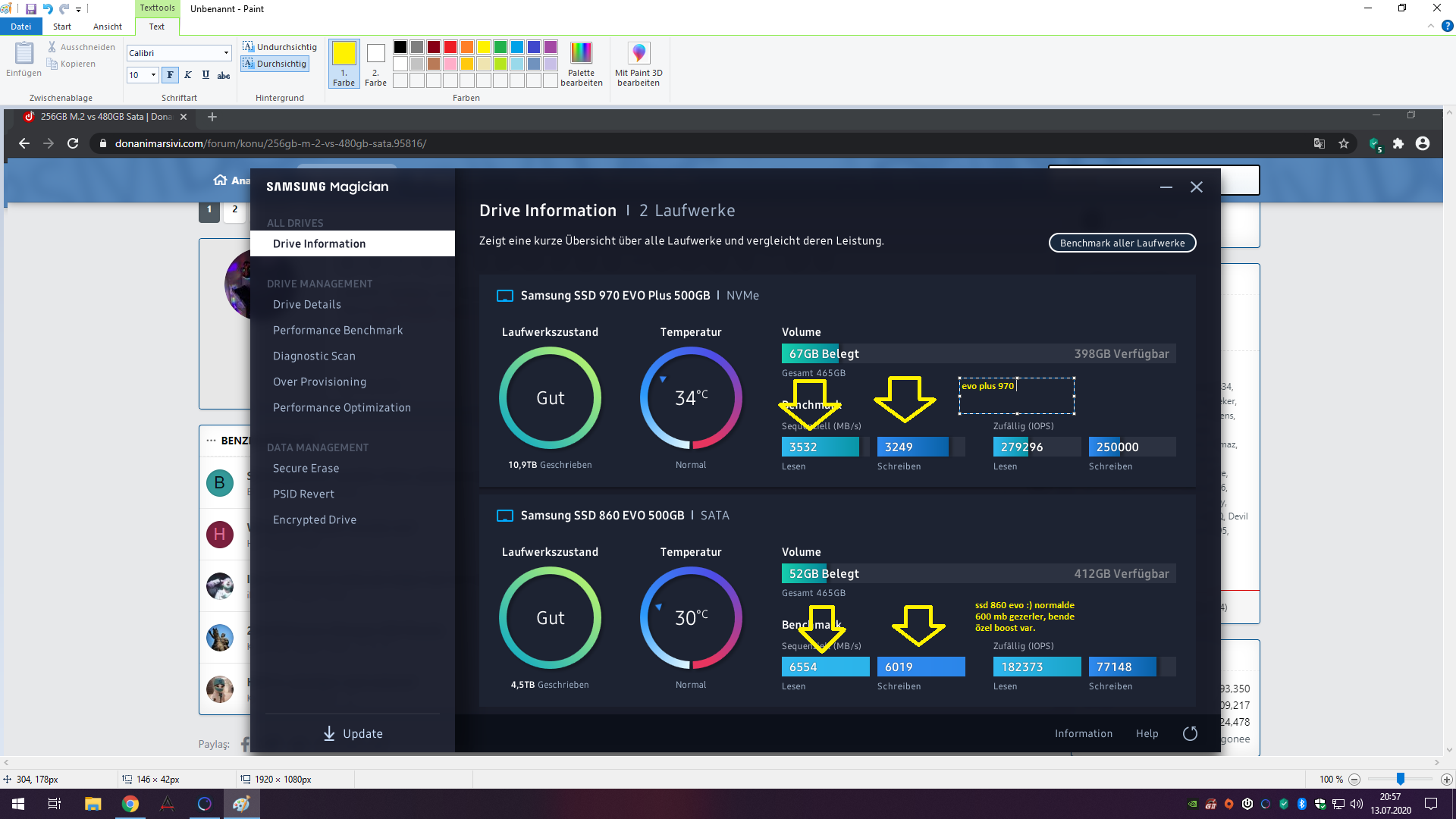Click the Update button in Samsung Magician
1456x819 pixels.
tap(353, 733)
